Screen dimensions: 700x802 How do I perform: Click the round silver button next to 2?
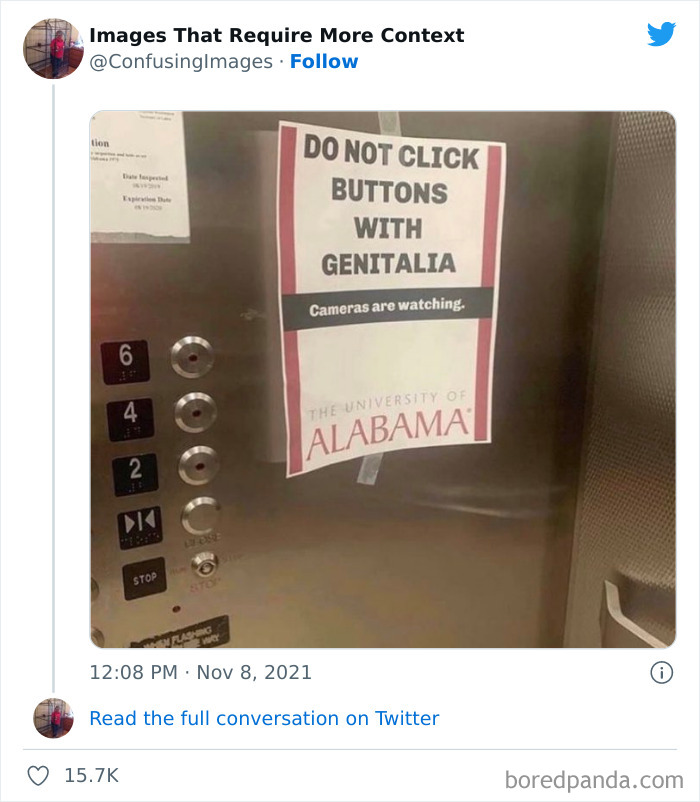199,465
